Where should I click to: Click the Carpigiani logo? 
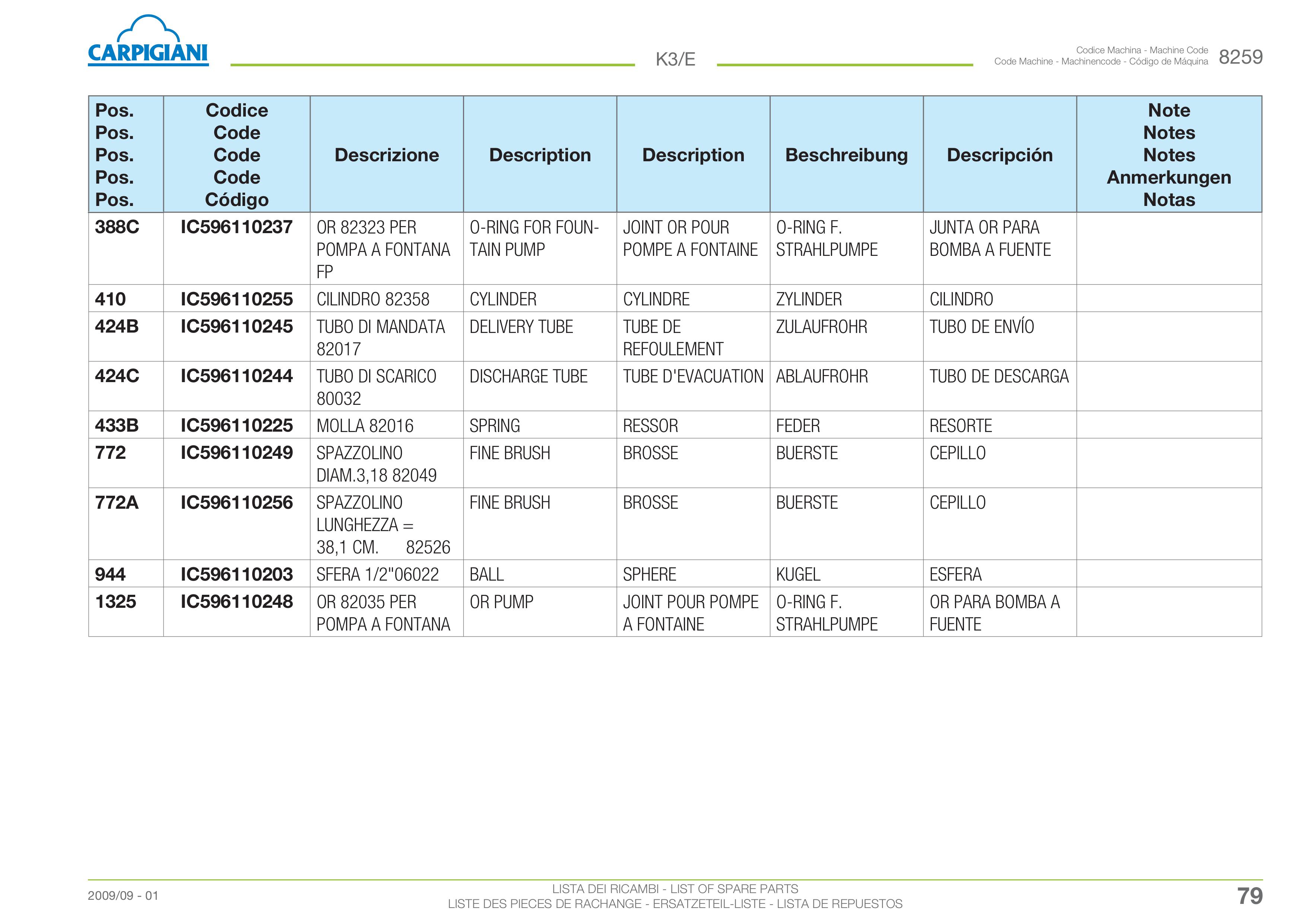click(x=148, y=41)
